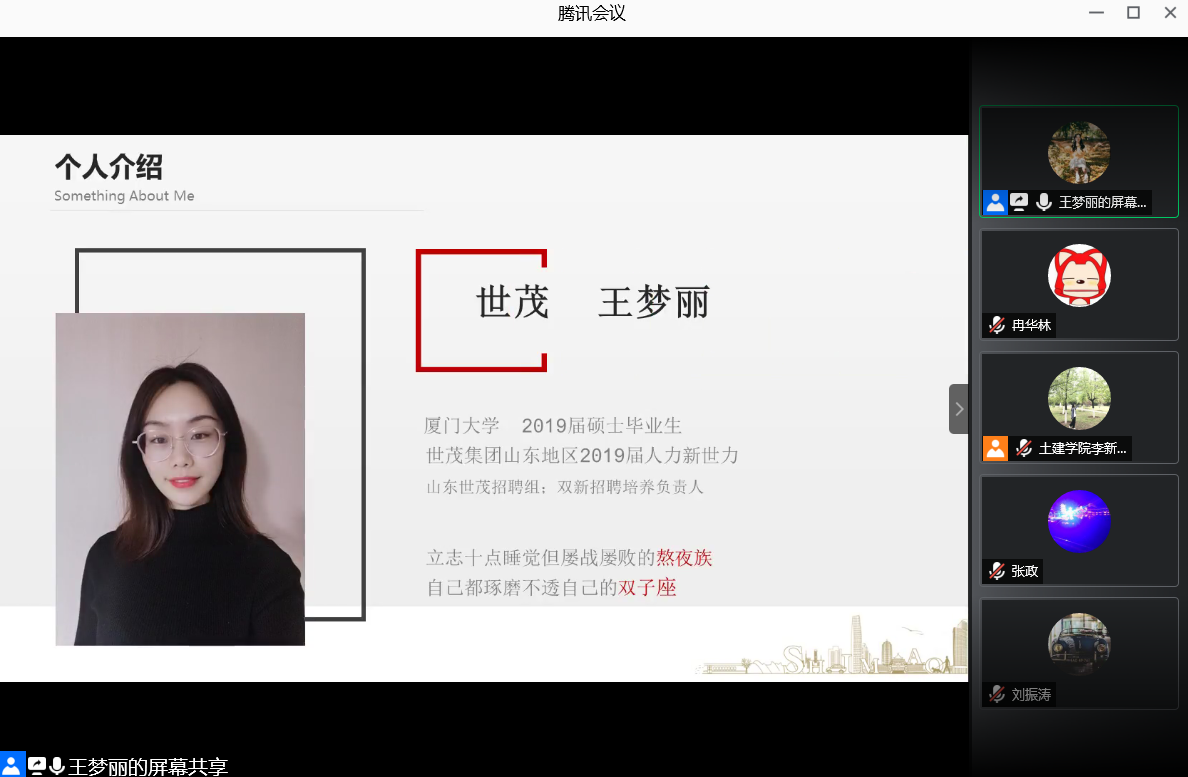Select 冉华林's fox avatar
Image resolution: width=1188 pixels, height=777 pixels.
1079,275
